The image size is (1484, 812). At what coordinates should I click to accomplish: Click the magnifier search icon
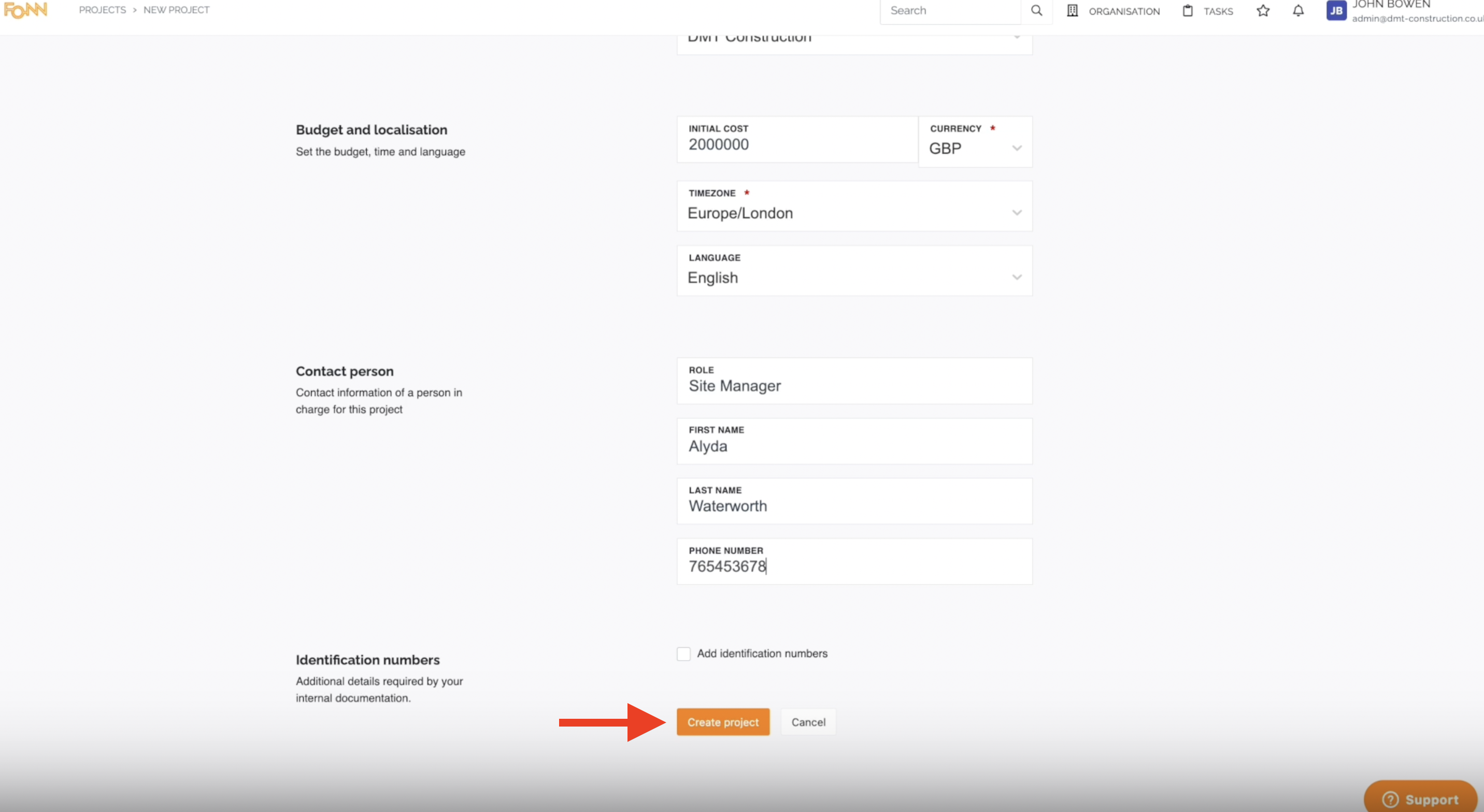1036,10
